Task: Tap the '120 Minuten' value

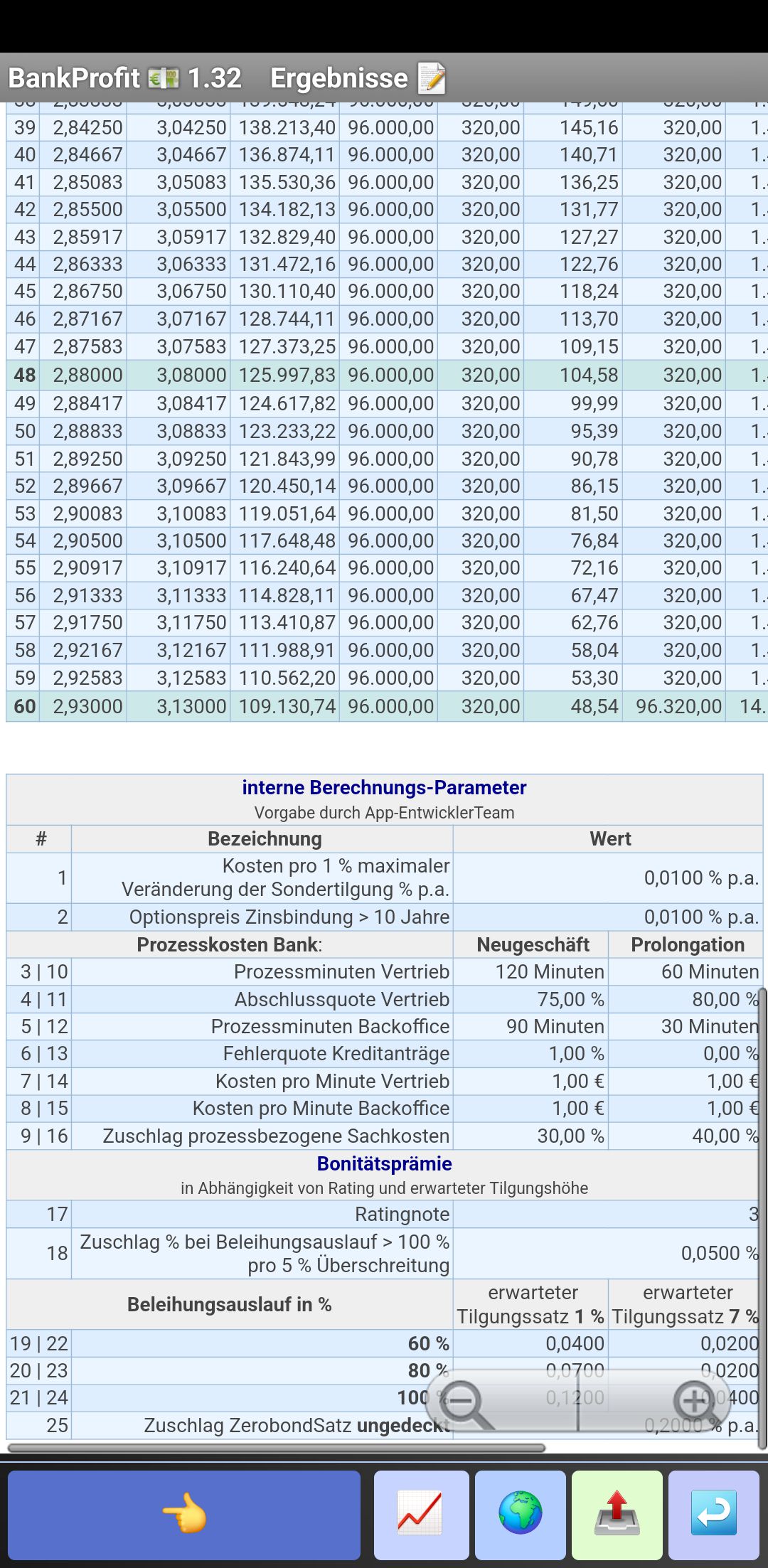Action: [x=550, y=971]
